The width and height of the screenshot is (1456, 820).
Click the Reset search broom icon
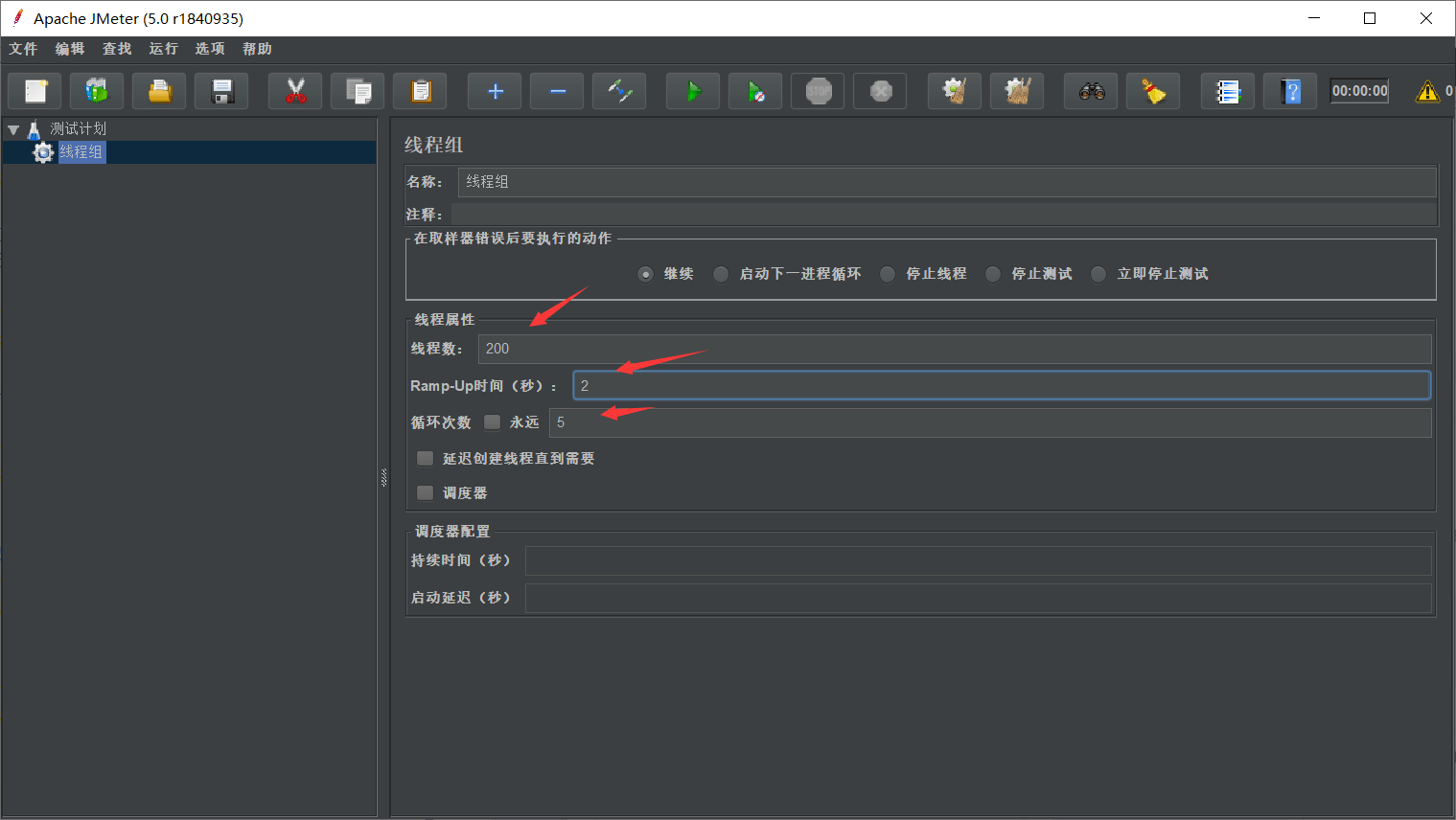(x=1153, y=91)
